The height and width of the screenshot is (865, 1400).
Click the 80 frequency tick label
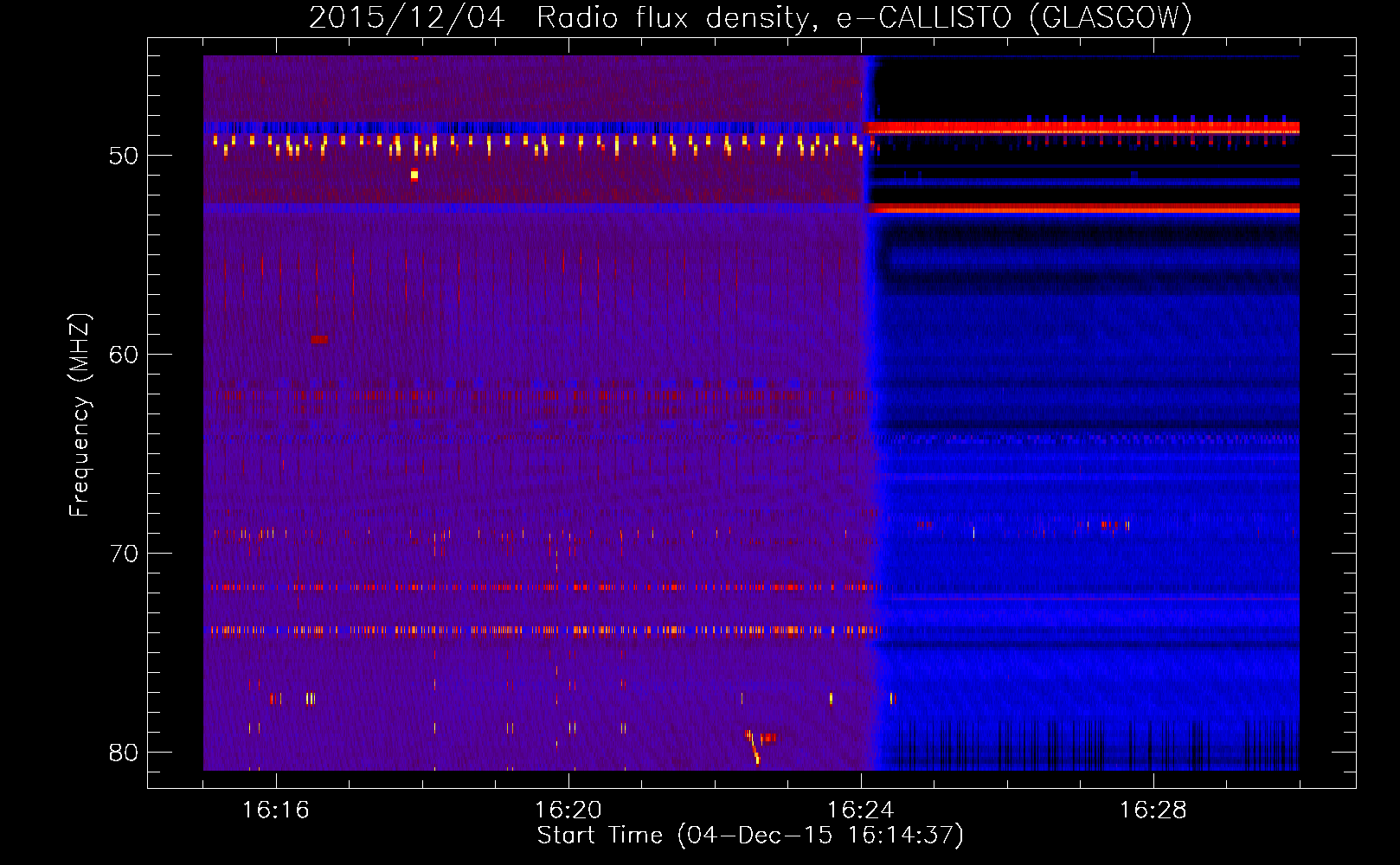(125, 753)
